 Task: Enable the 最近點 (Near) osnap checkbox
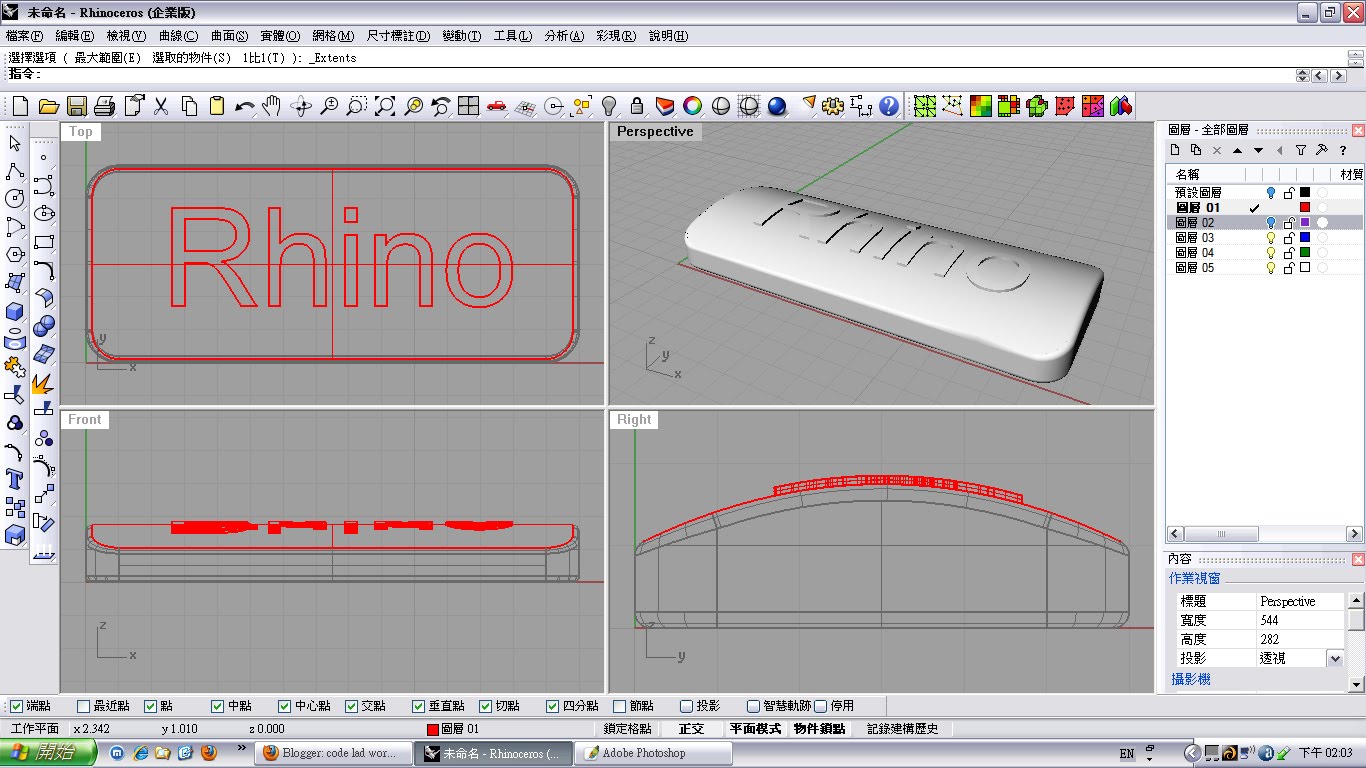coord(84,706)
